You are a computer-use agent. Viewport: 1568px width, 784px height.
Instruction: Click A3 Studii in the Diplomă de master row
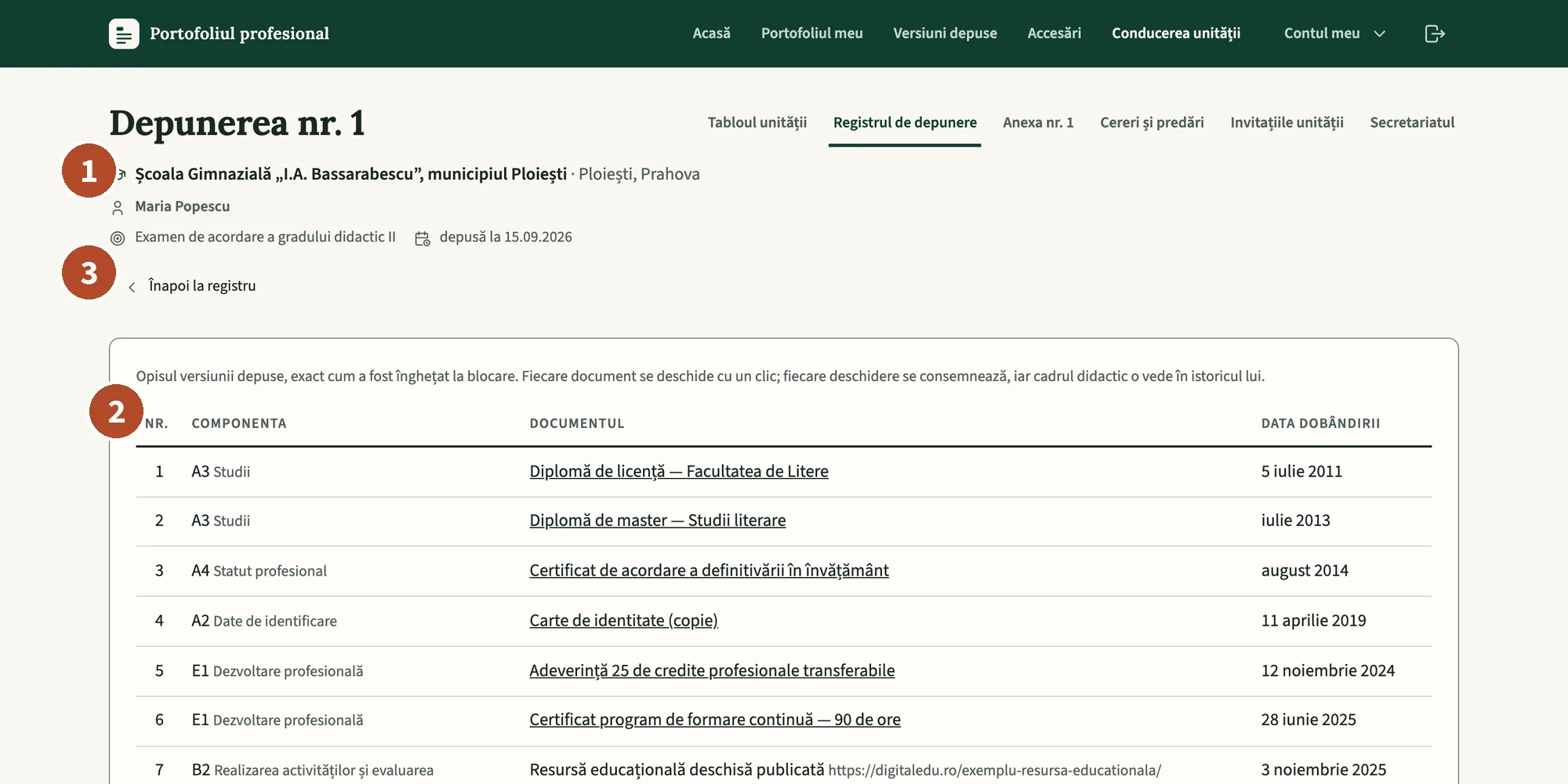pyautogui.click(x=221, y=521)
